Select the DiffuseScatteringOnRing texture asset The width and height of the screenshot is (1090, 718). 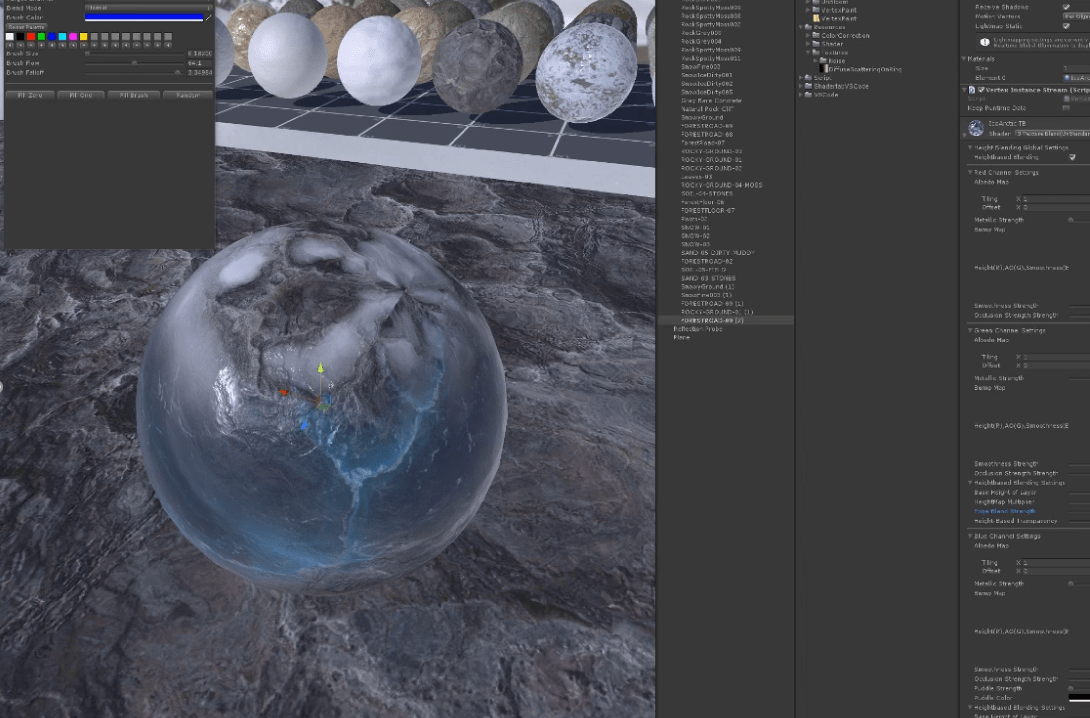click(x=861, y=69)
